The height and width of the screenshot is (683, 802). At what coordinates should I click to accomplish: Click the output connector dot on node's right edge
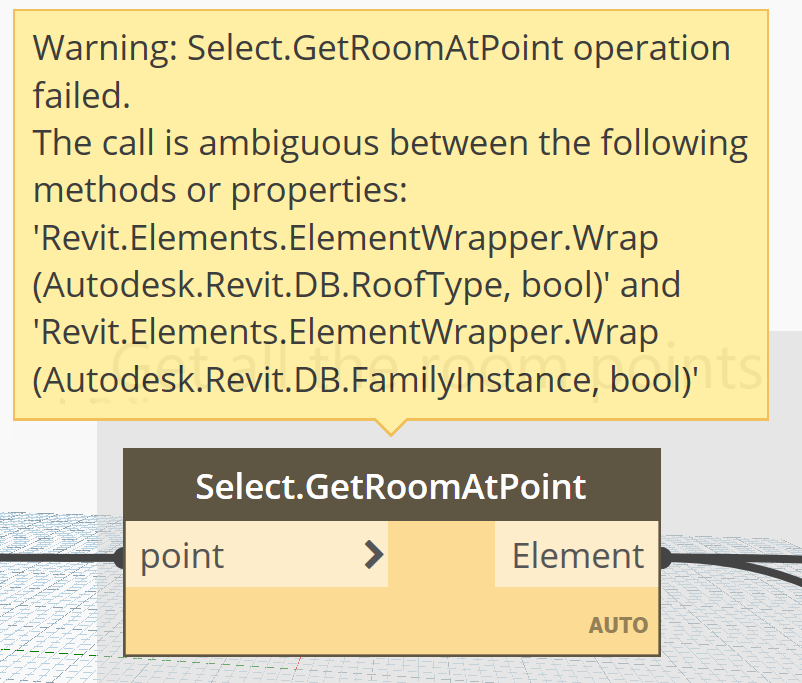coord(665,557)
